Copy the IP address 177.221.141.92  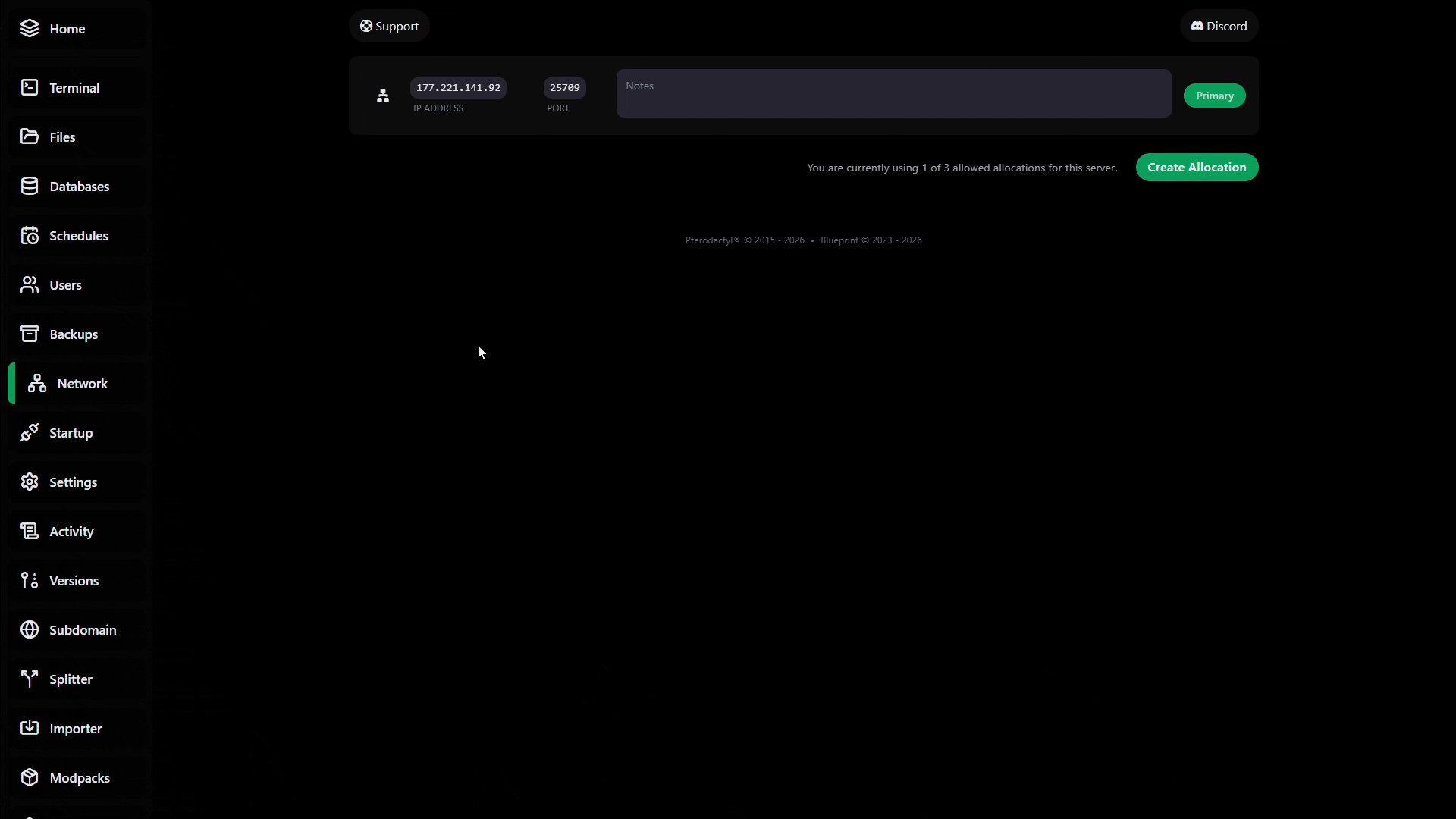pyautogui.click(x=458, y=88)
